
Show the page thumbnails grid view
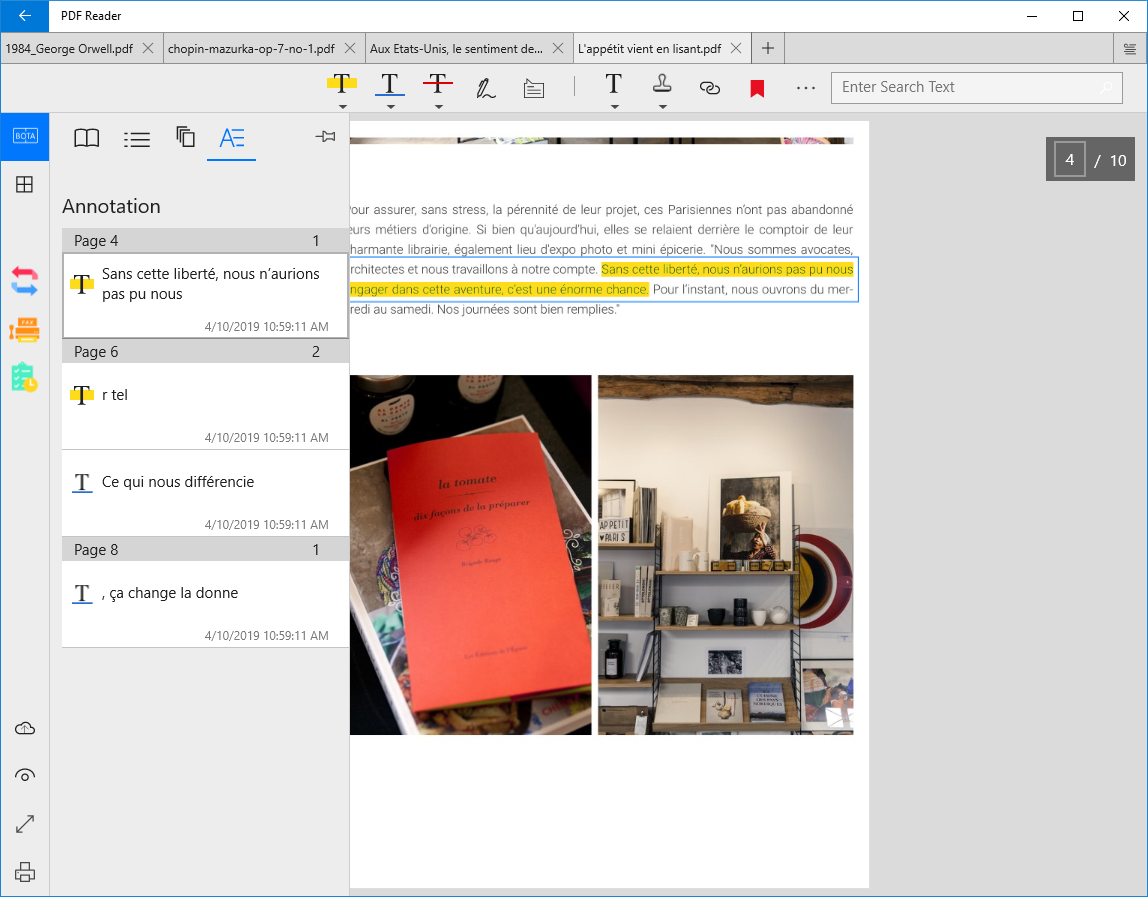point(24,185)
